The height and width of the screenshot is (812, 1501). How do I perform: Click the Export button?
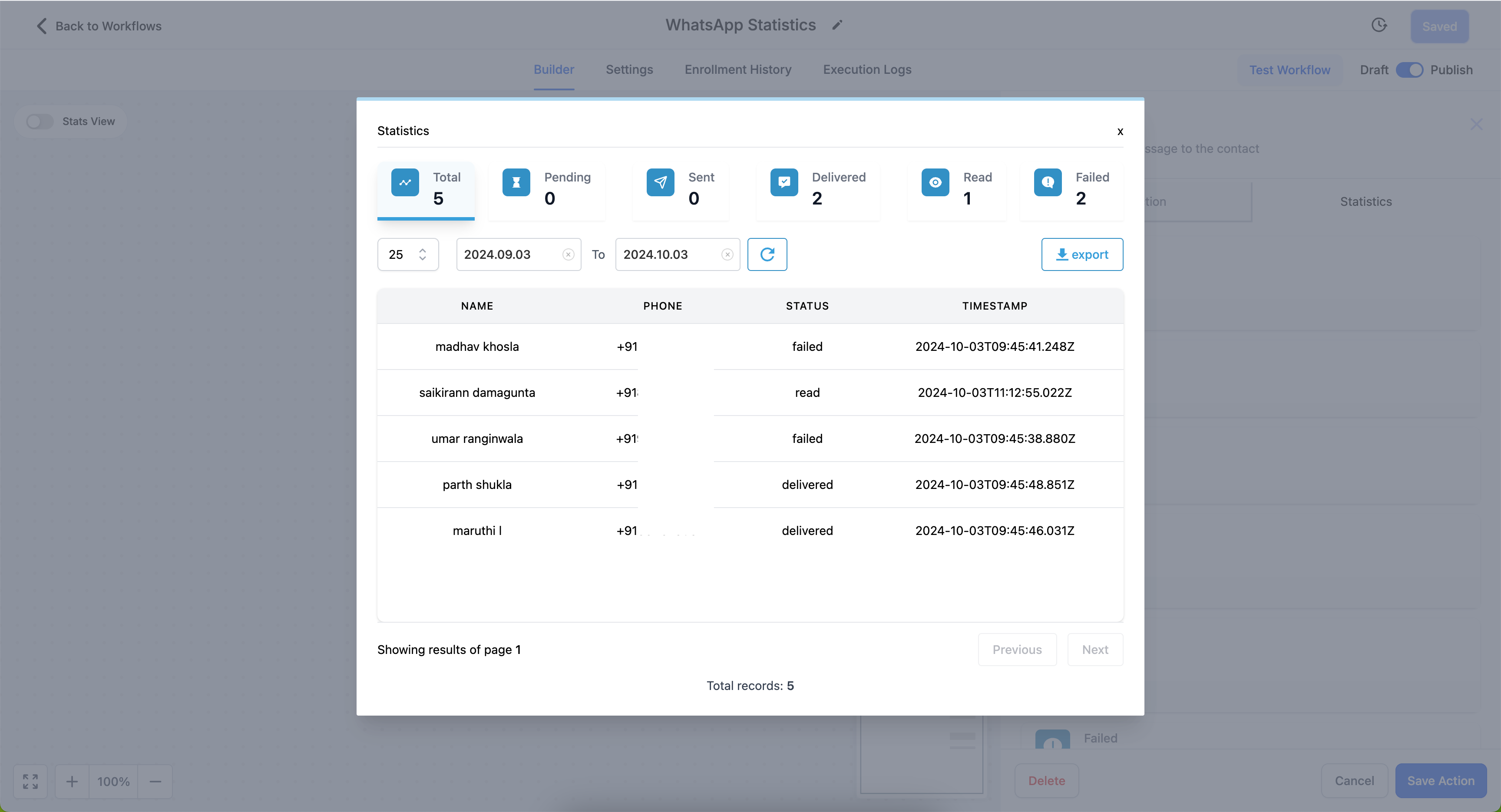point(1082,254)
